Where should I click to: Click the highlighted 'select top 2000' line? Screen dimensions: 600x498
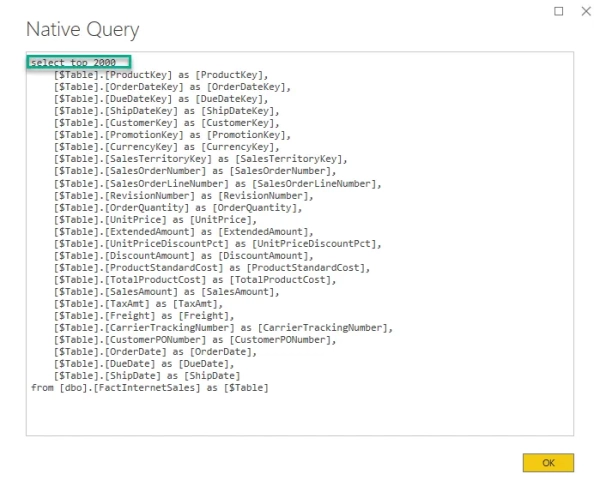pyautogui.click(x=73, y=62)
